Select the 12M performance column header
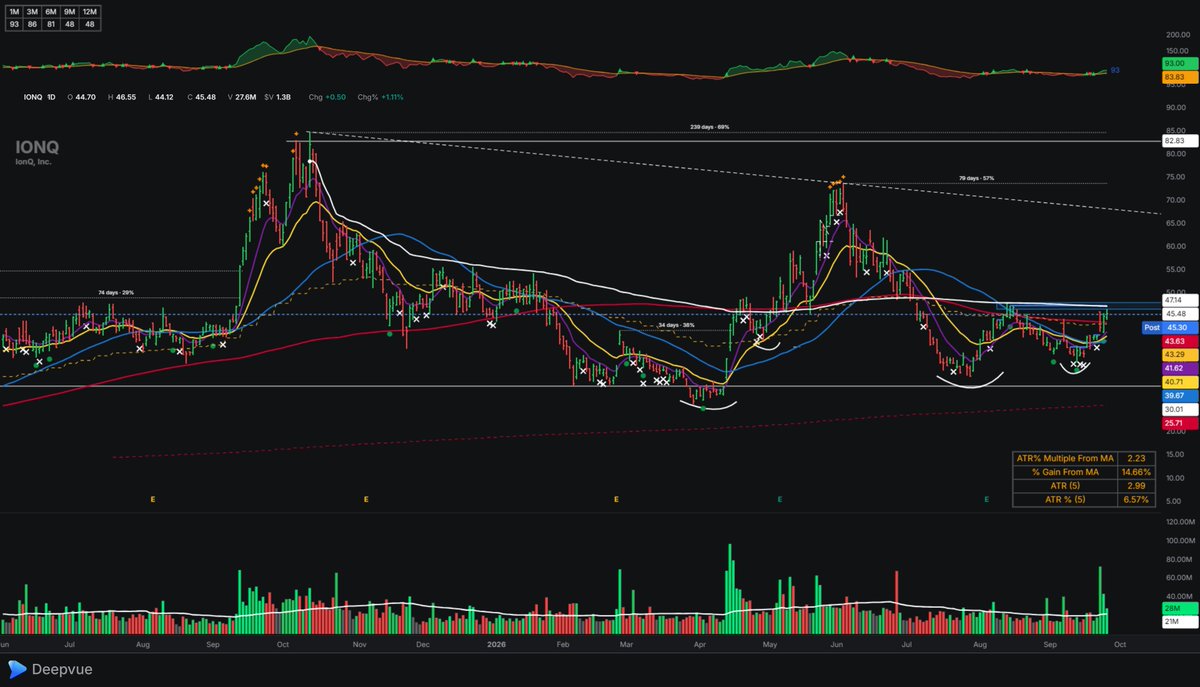The image size is (1200, 687). pyautogui.click(x=90, y=11)
